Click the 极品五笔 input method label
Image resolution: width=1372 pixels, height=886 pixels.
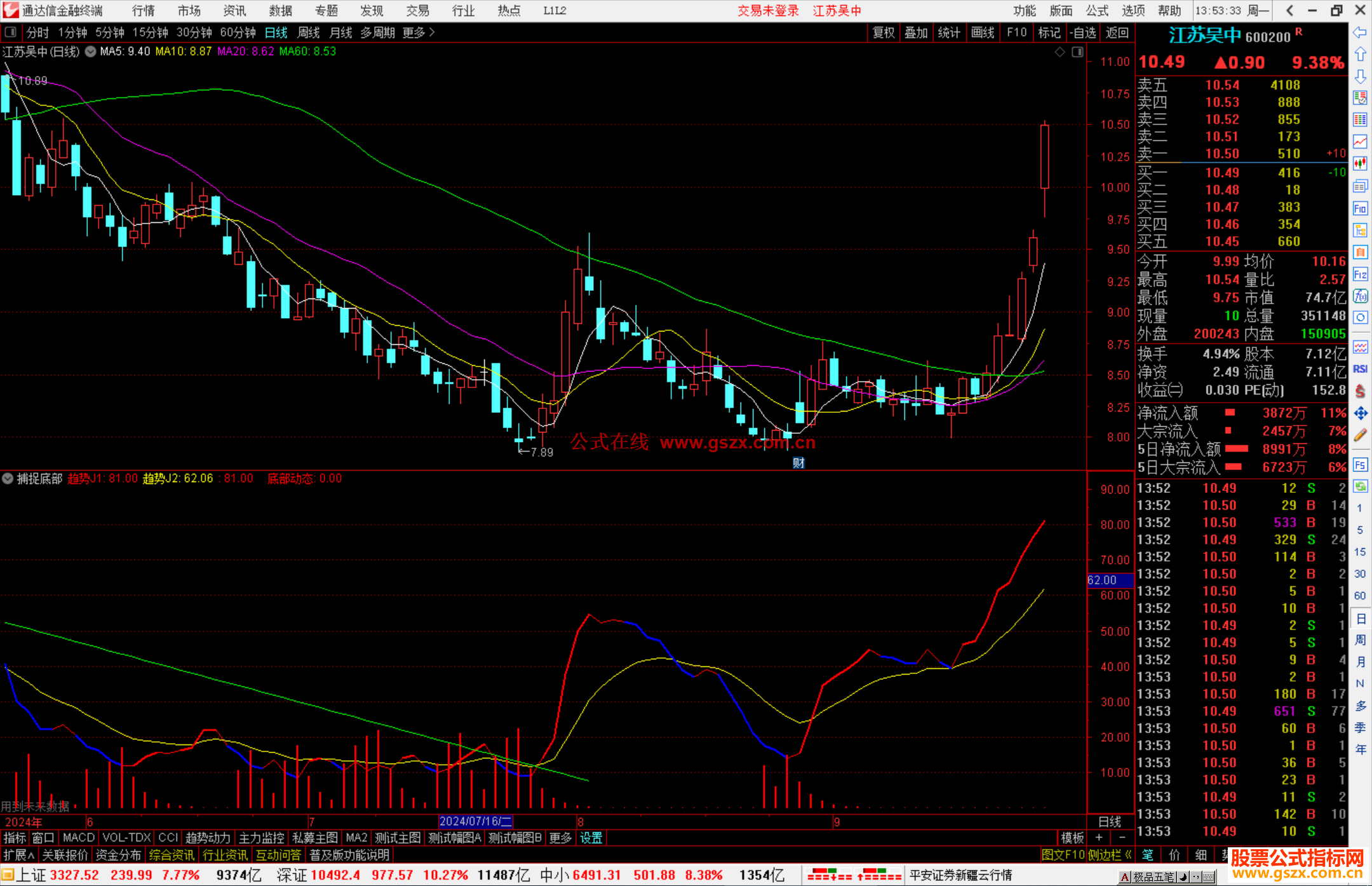coord(1153,877)
